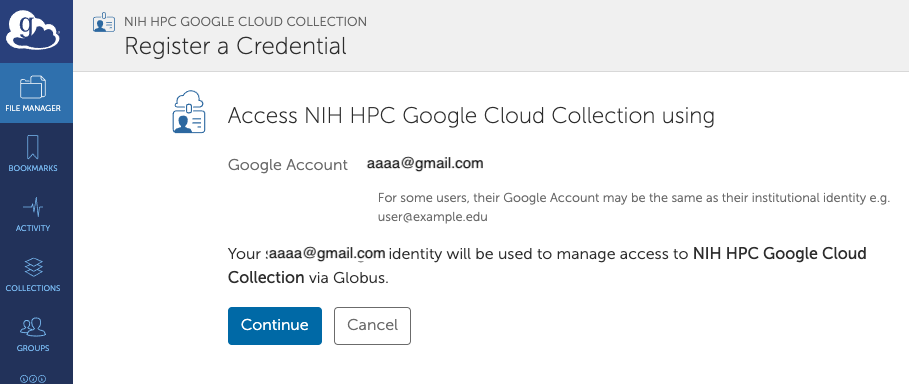Screen dimensions: 909x384
Task: Click the small credential badge icon in header
Action: 104,23
